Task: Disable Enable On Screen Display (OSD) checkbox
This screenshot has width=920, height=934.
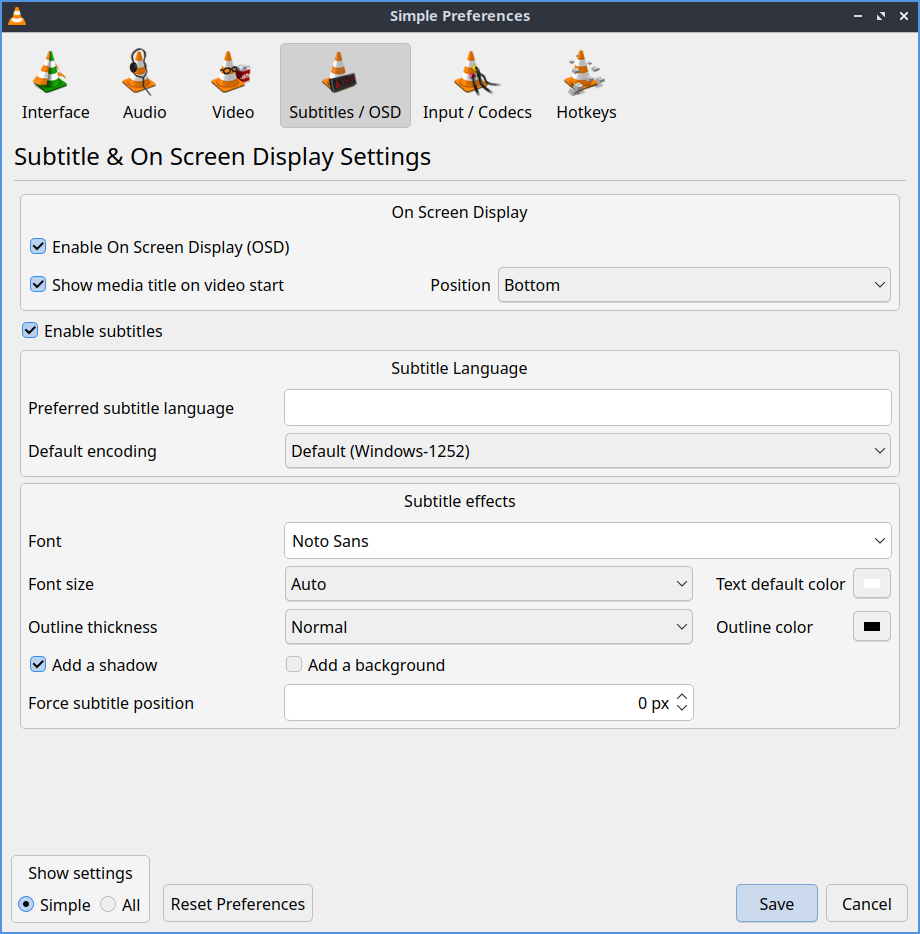Action: [x=38, y=247]
